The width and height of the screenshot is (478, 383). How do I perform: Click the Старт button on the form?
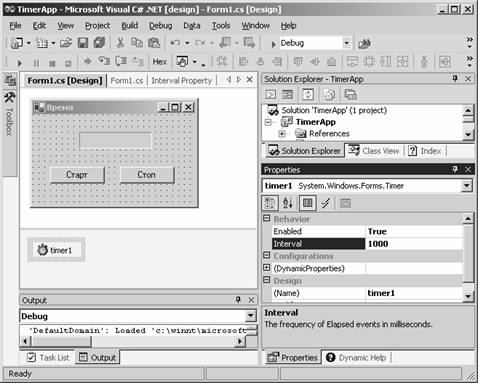click(x=77, y=175)
